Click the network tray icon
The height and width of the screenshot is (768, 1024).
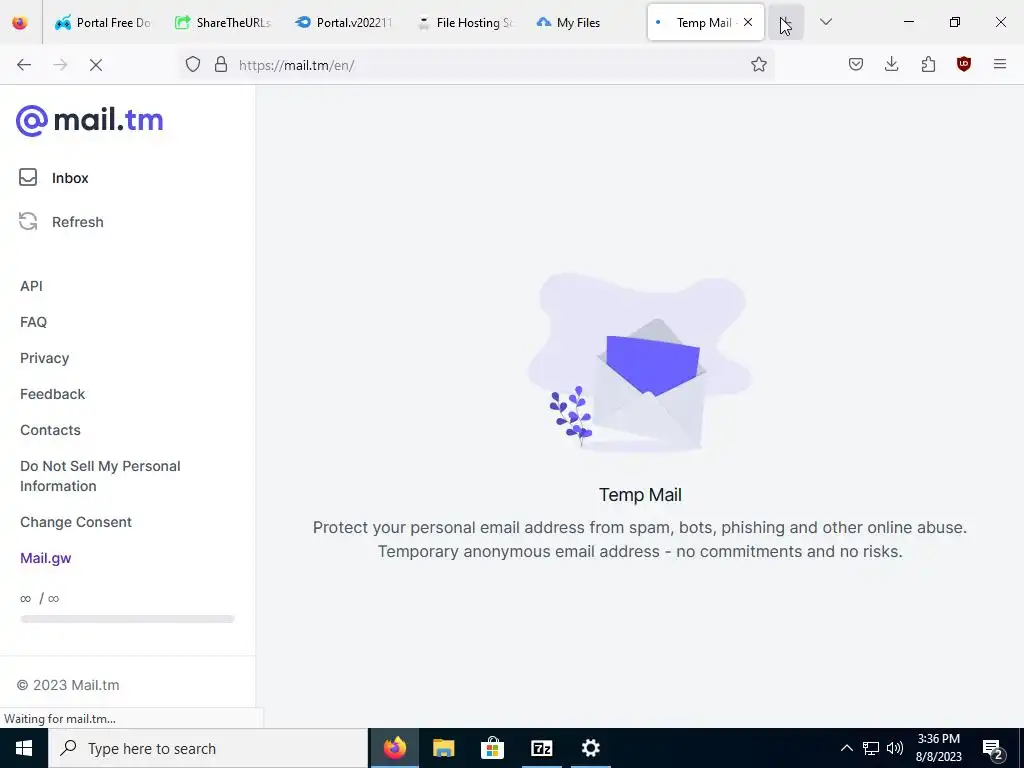(871, 748)
